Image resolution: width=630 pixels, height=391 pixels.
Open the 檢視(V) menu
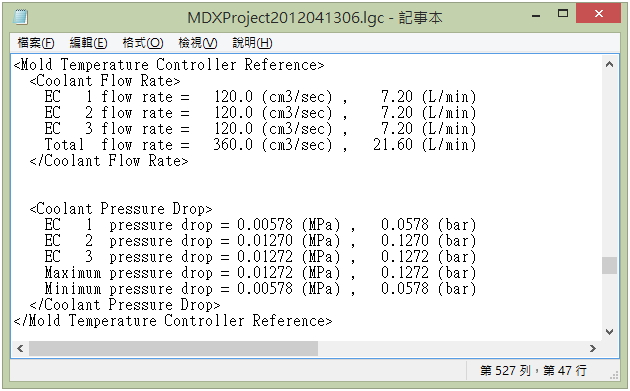pyautogui.click(x=198, y=43)
